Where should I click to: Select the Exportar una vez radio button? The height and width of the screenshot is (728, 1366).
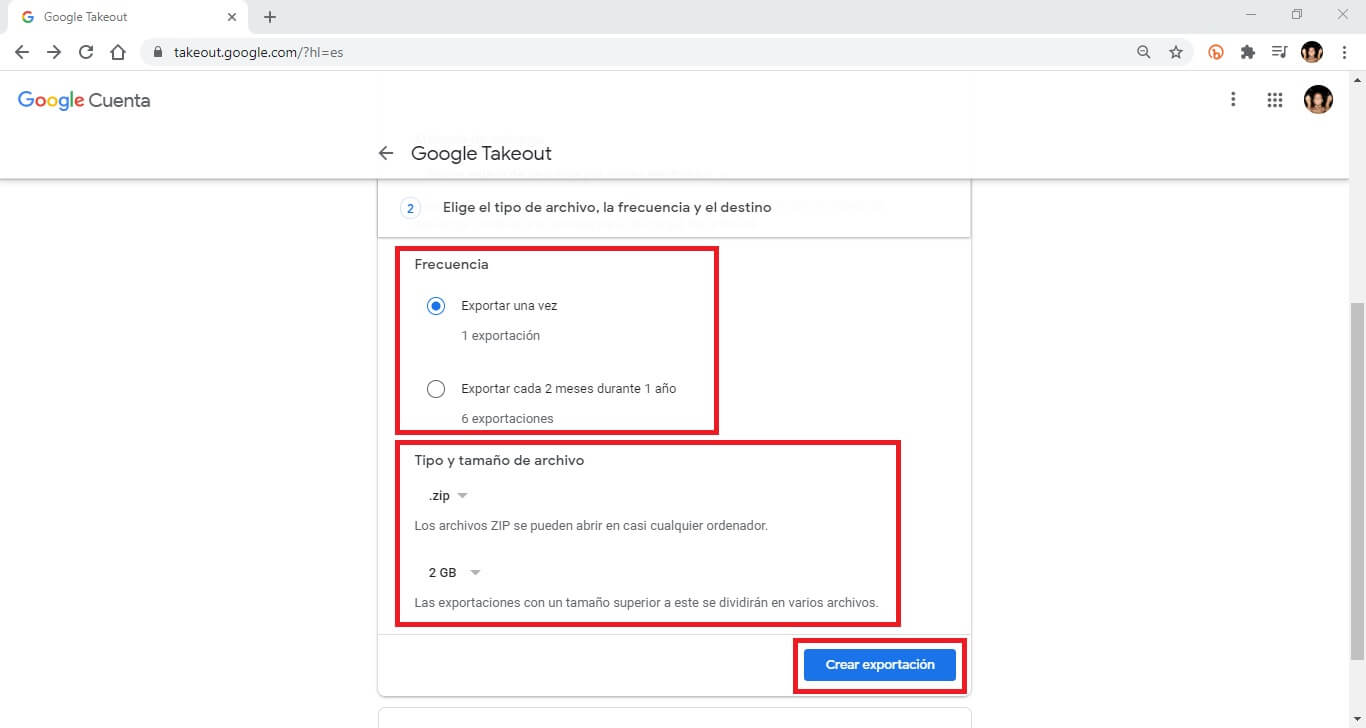[436, 306]
